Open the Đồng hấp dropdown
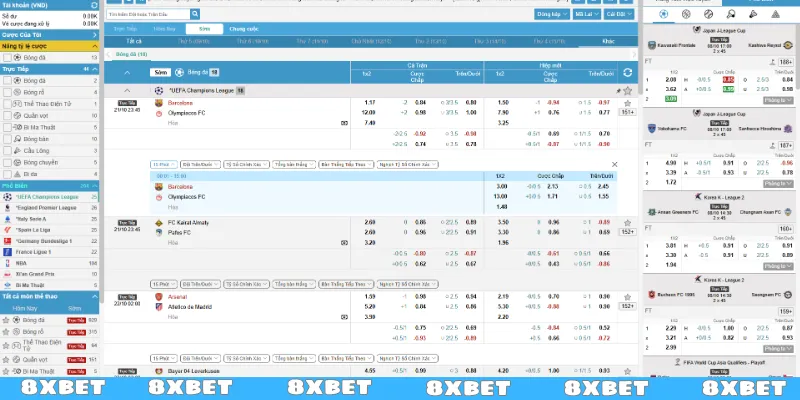This screenshot has height=400, width=800. click(549, 15)
